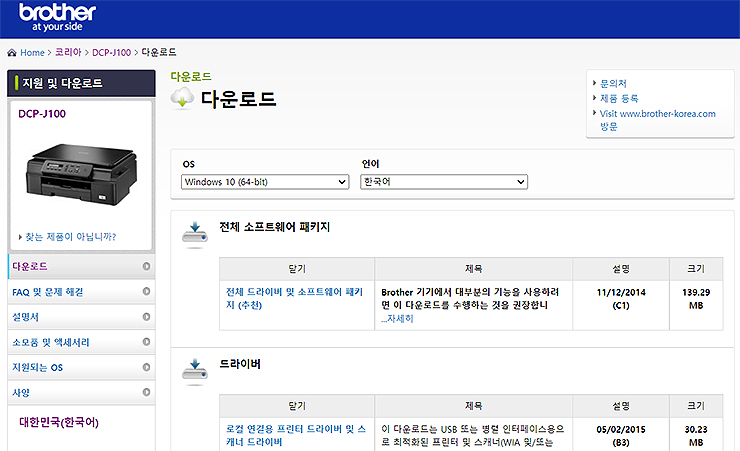Open the Home breadcrumb link
Viewport: 740px width, 451px height.
(x=32, y=52)
